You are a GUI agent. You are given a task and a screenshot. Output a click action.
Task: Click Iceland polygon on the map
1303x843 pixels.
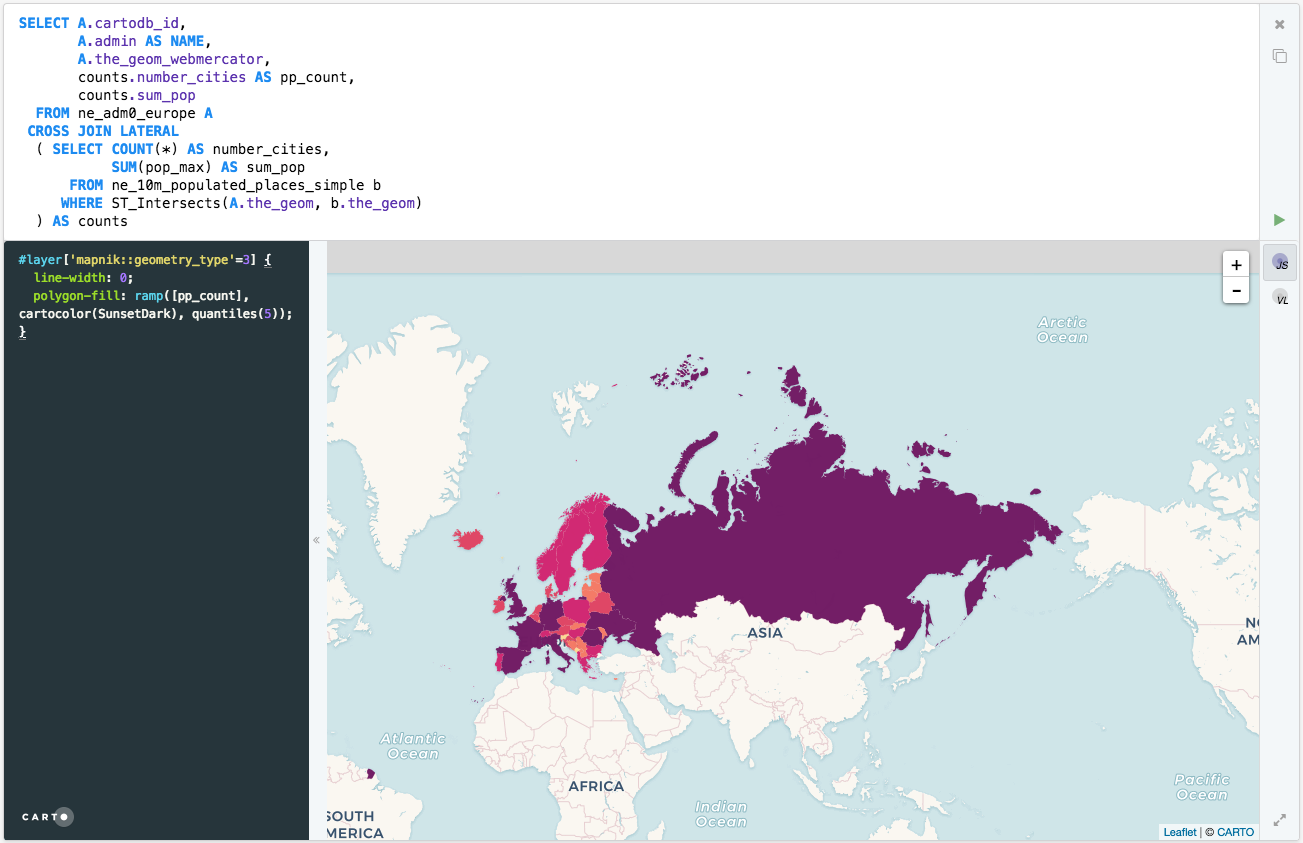pos(469,539)
